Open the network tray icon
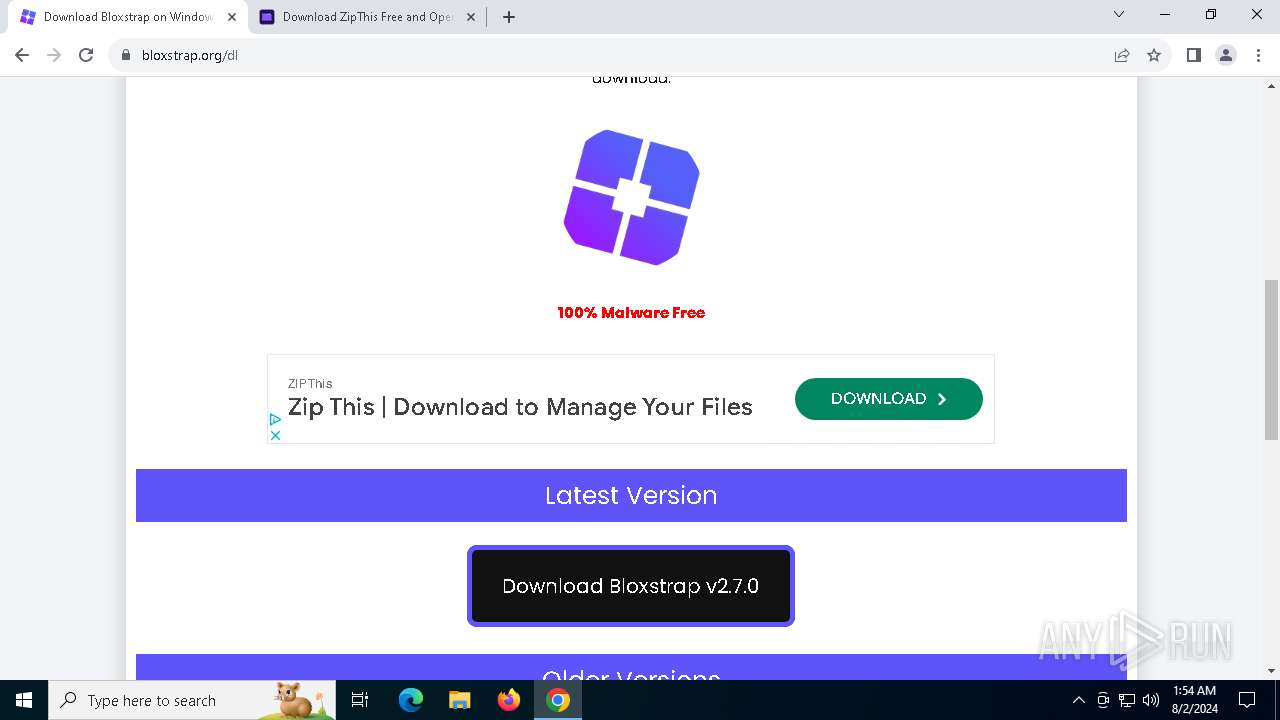 1127,700
